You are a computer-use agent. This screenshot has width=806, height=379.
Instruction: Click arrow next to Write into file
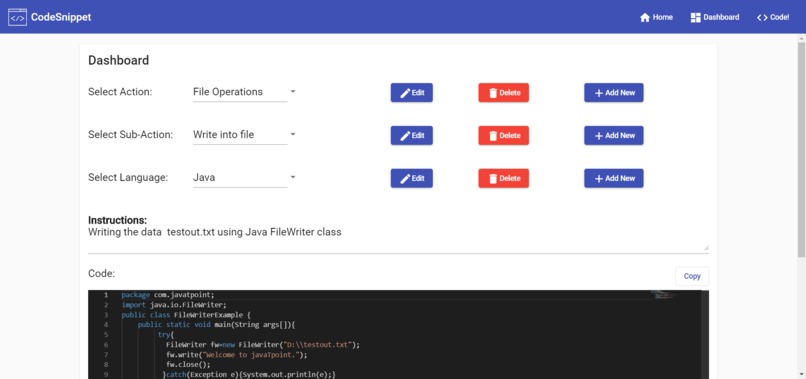[x=292, y=134]
